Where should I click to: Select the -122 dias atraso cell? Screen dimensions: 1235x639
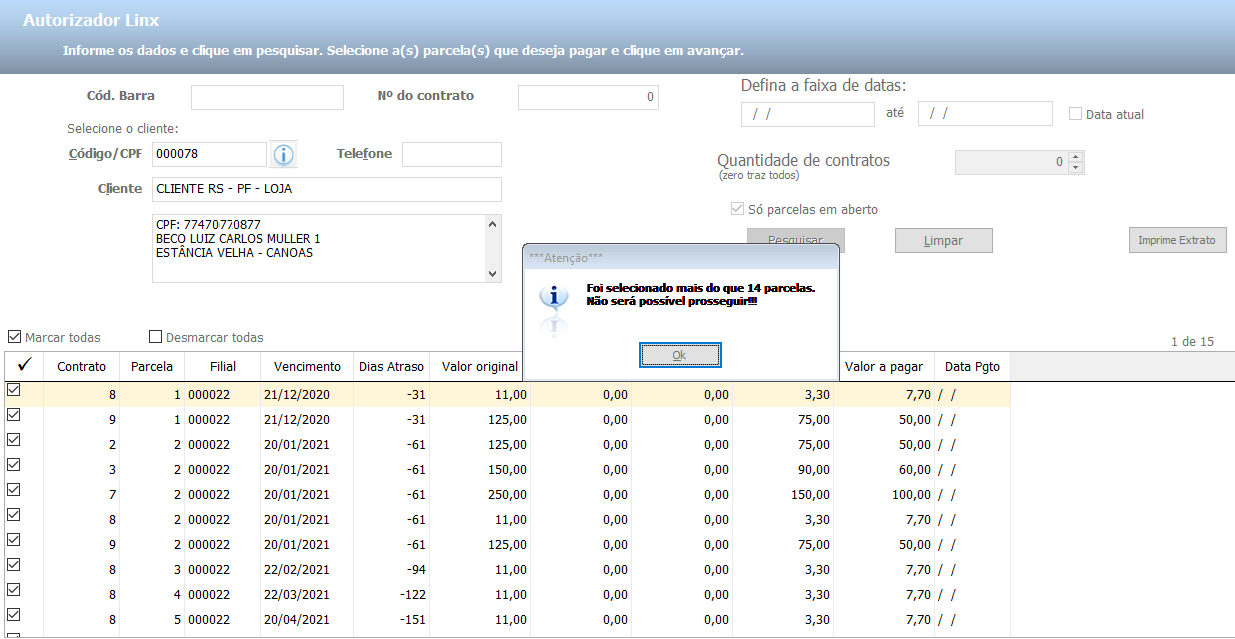pyautogui.click(x=392, y=594)
